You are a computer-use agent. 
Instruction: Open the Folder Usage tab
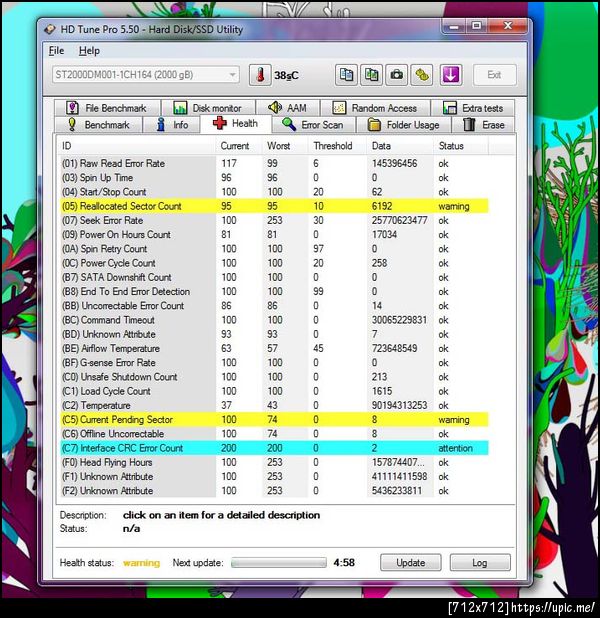pyautogui.click(x=403, y=125)
